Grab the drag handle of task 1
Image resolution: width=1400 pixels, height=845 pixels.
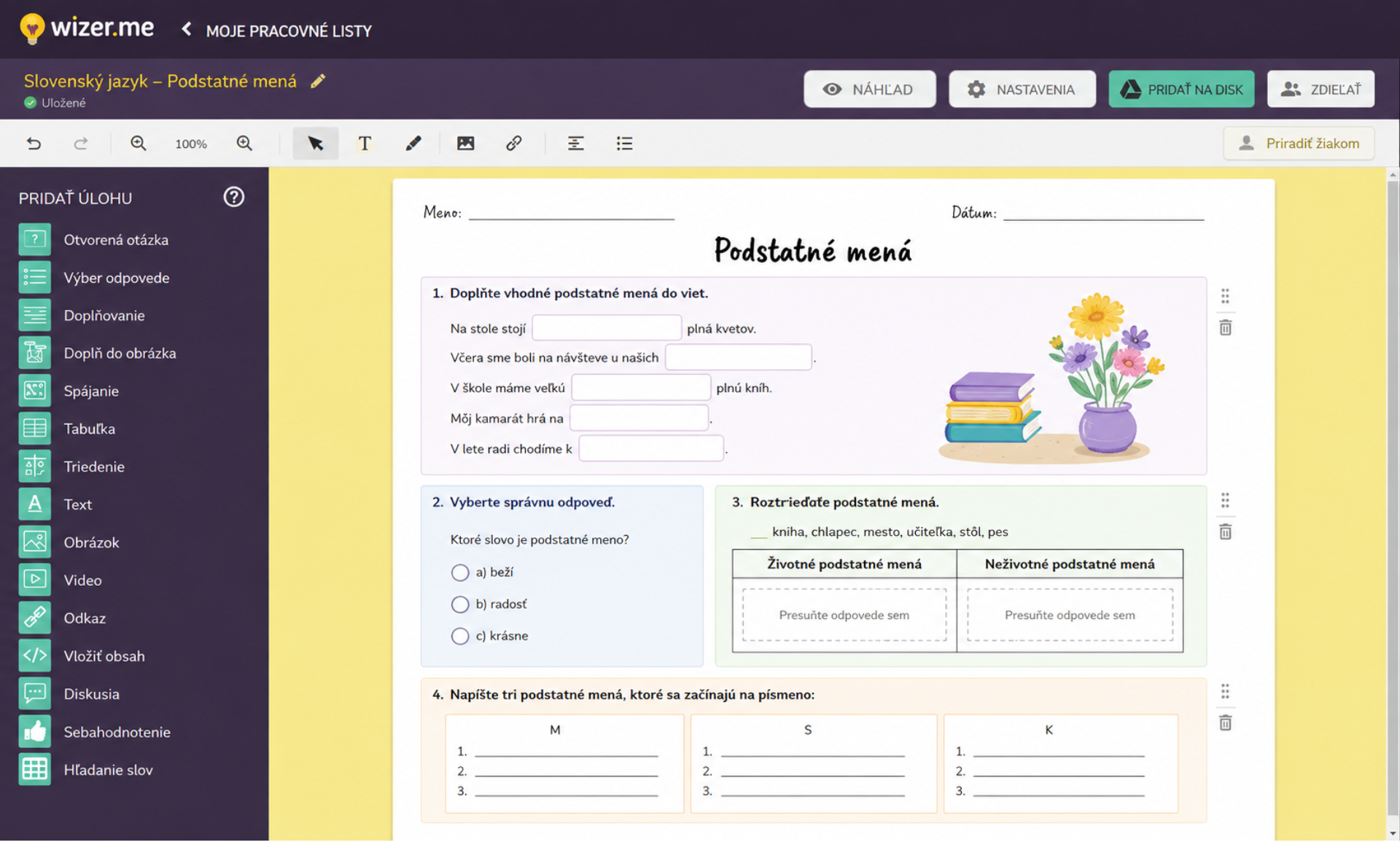click(x=1226, y=297)
